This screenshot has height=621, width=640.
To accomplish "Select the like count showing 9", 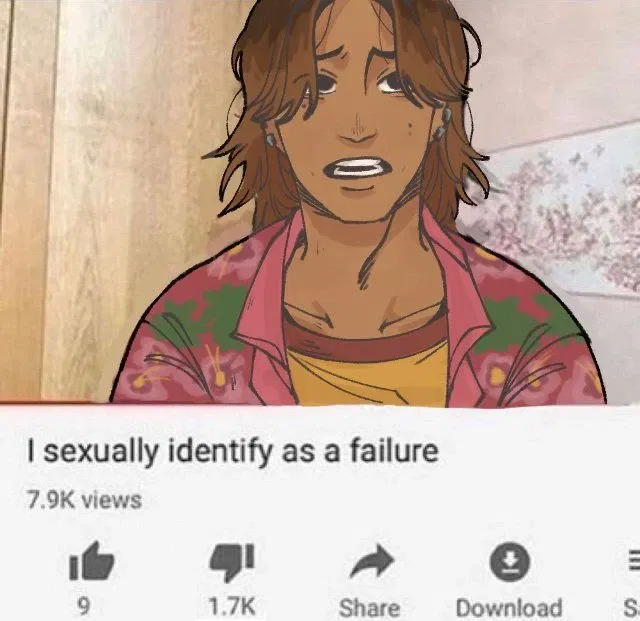I will click(83, 607).
